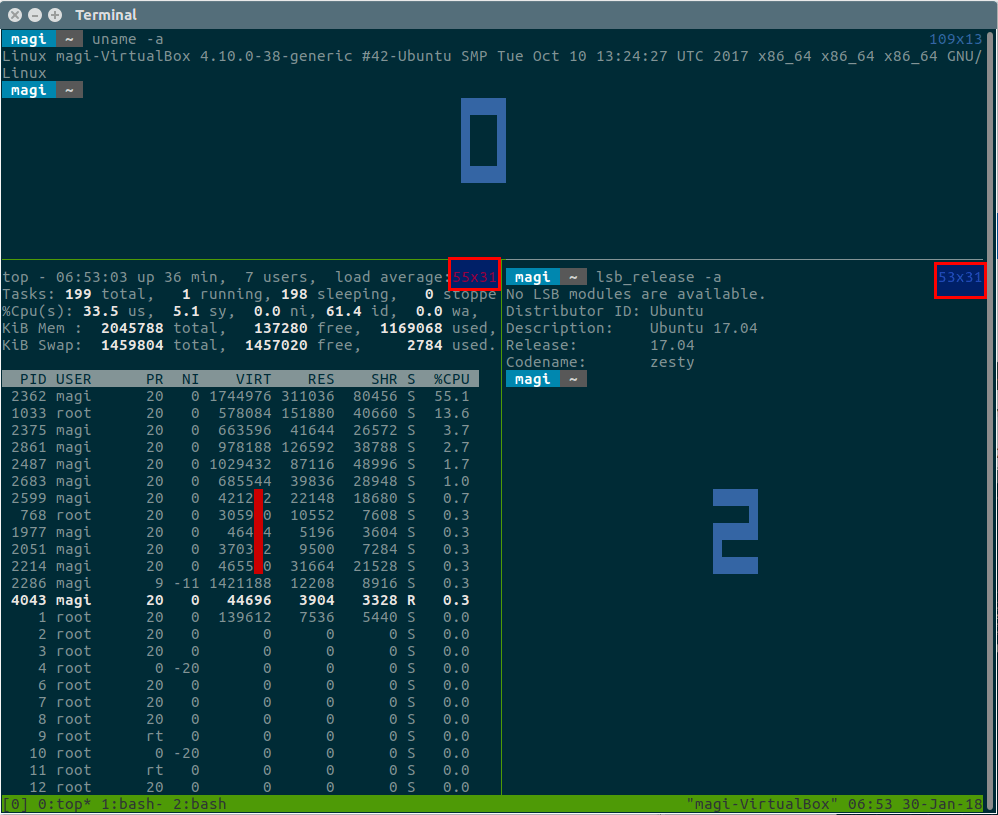Click the 55x31 pane size label
Screen dimensions: 998x815
pyautogui.click(x=474, y=276)
